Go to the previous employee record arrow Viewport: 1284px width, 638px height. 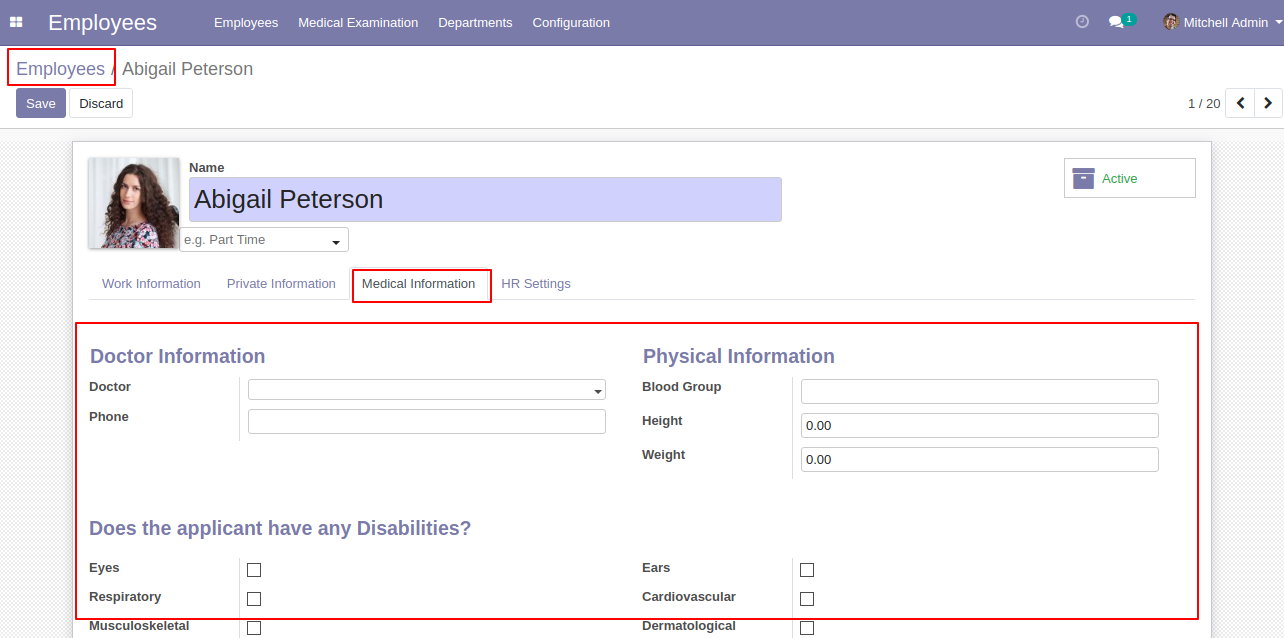pyautogui.click(x=1240, y=103)
